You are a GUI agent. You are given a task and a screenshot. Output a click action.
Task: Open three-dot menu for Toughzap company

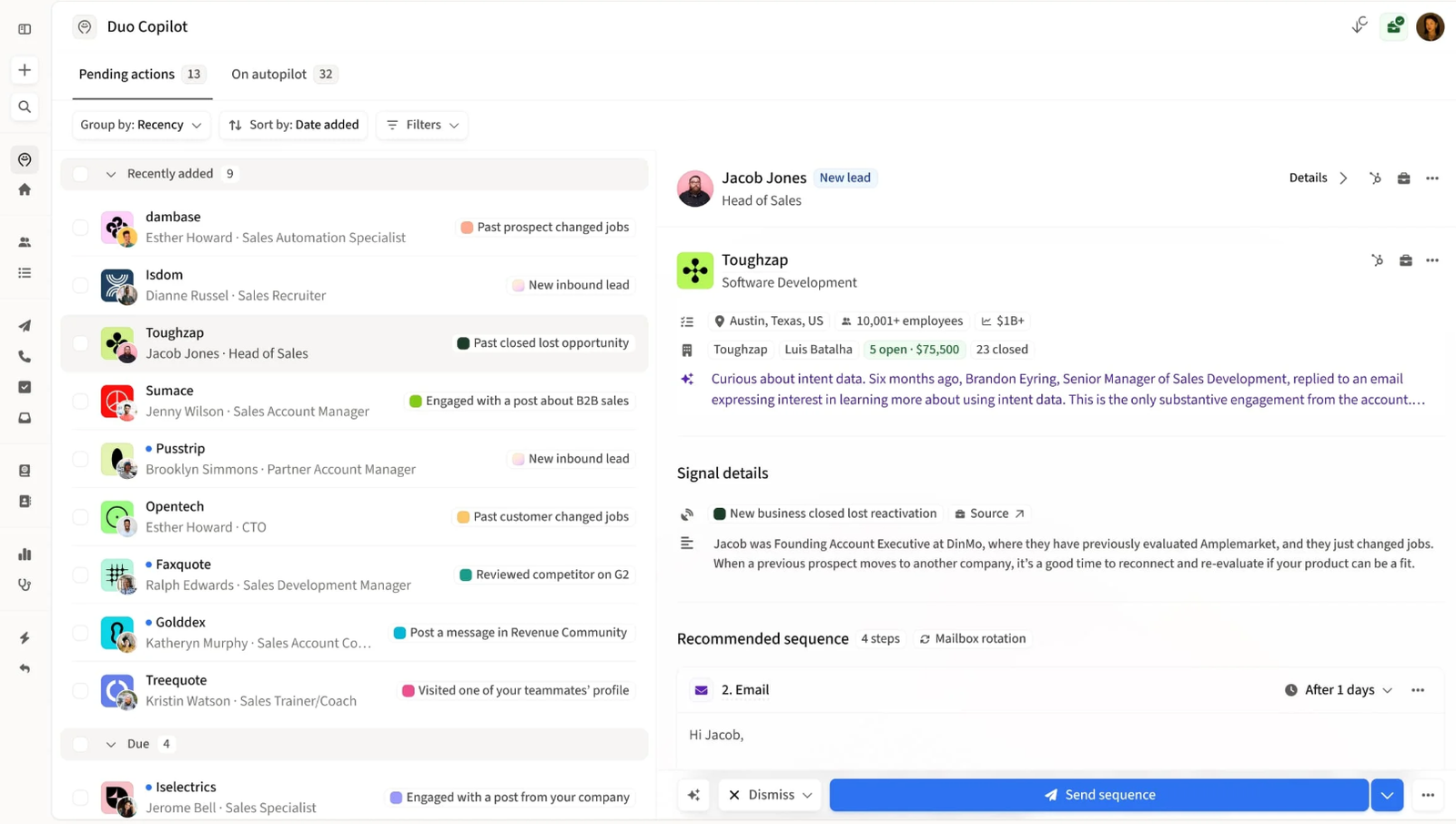1432,260
